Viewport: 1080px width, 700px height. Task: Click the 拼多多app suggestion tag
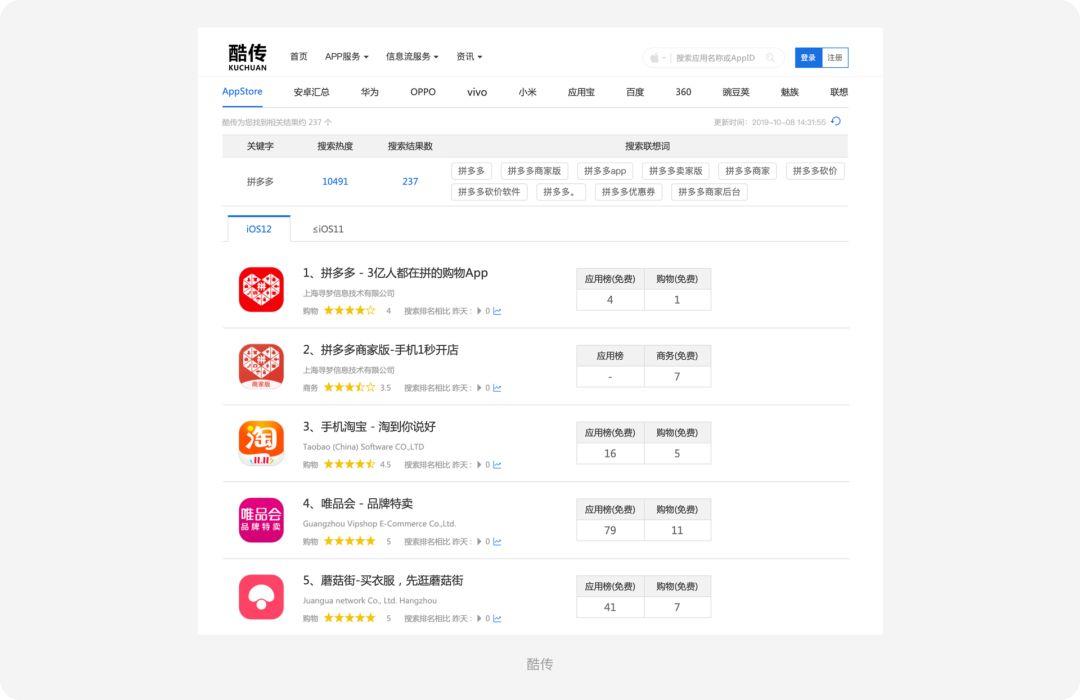coord(605,171)
